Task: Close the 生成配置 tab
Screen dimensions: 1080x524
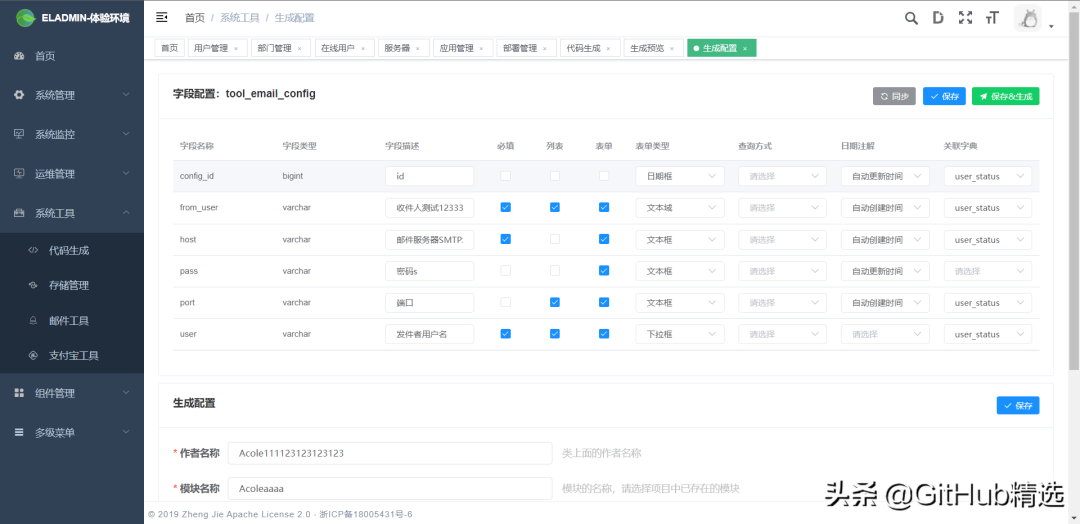Action: coord(745,49)
